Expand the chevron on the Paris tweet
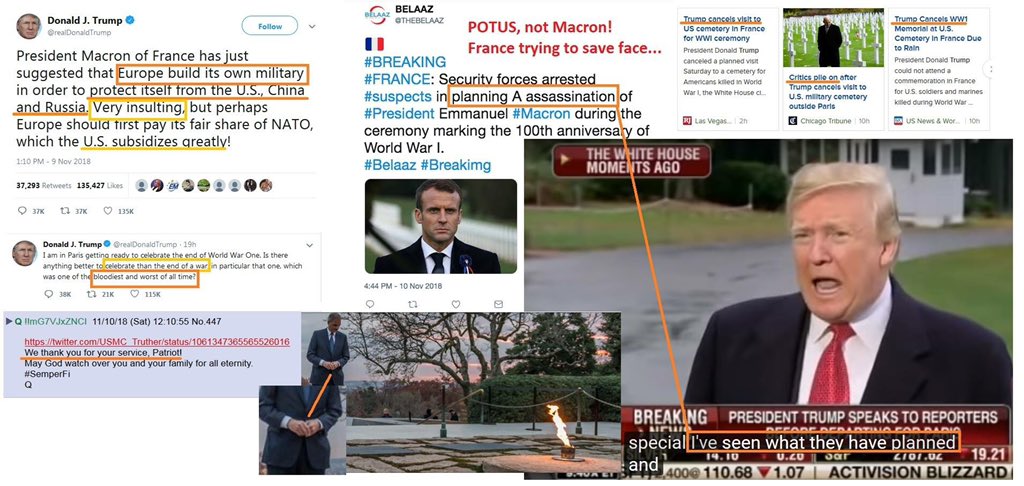 click(310, 246)
